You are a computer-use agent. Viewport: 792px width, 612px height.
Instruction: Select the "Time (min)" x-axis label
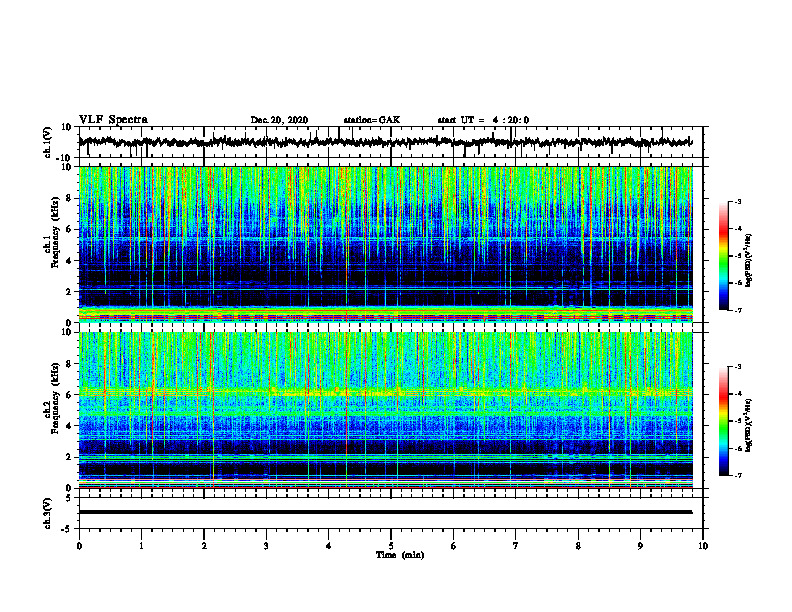tap(400, 555)
